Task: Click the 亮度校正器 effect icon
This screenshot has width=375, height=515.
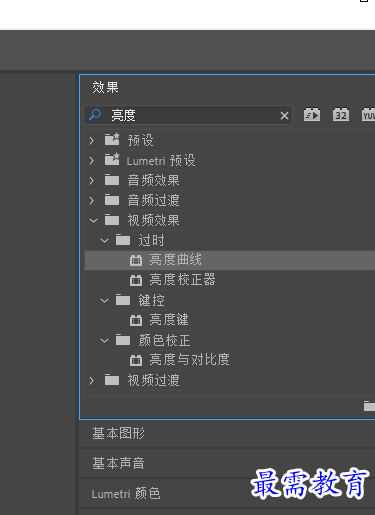Action: pos(136,280)
